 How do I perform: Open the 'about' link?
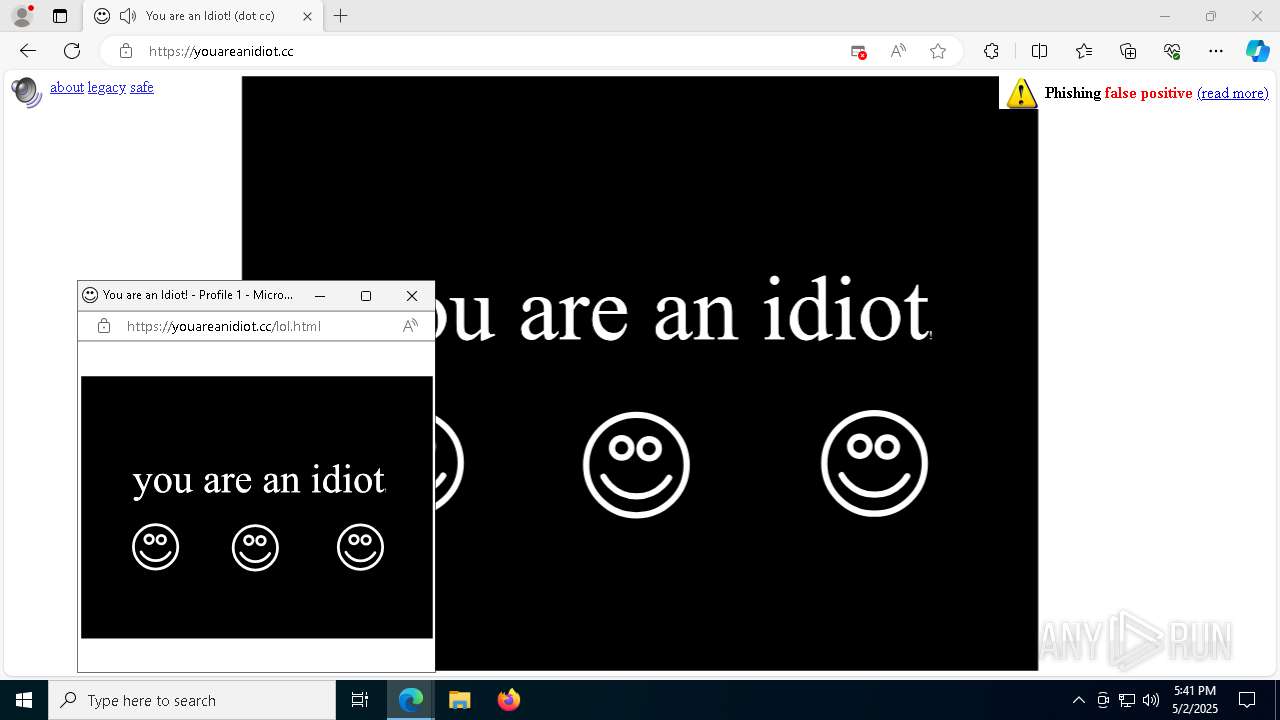tap(67, 87)
